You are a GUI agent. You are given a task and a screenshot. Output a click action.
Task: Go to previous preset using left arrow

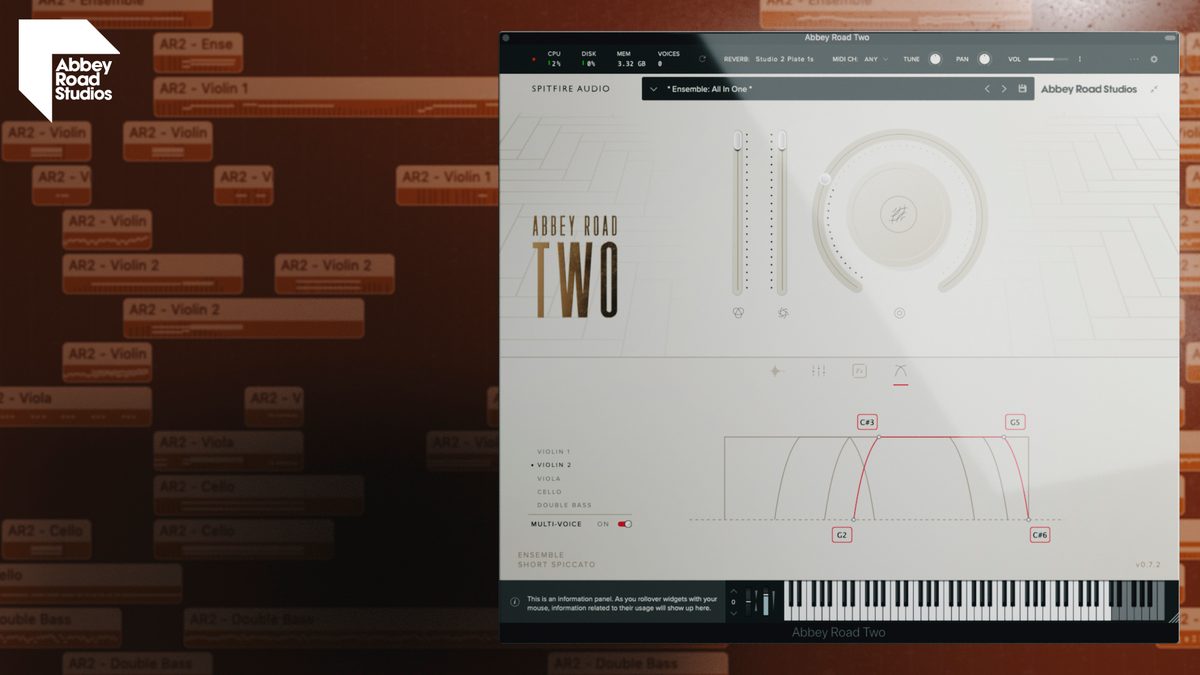point(987,89)
